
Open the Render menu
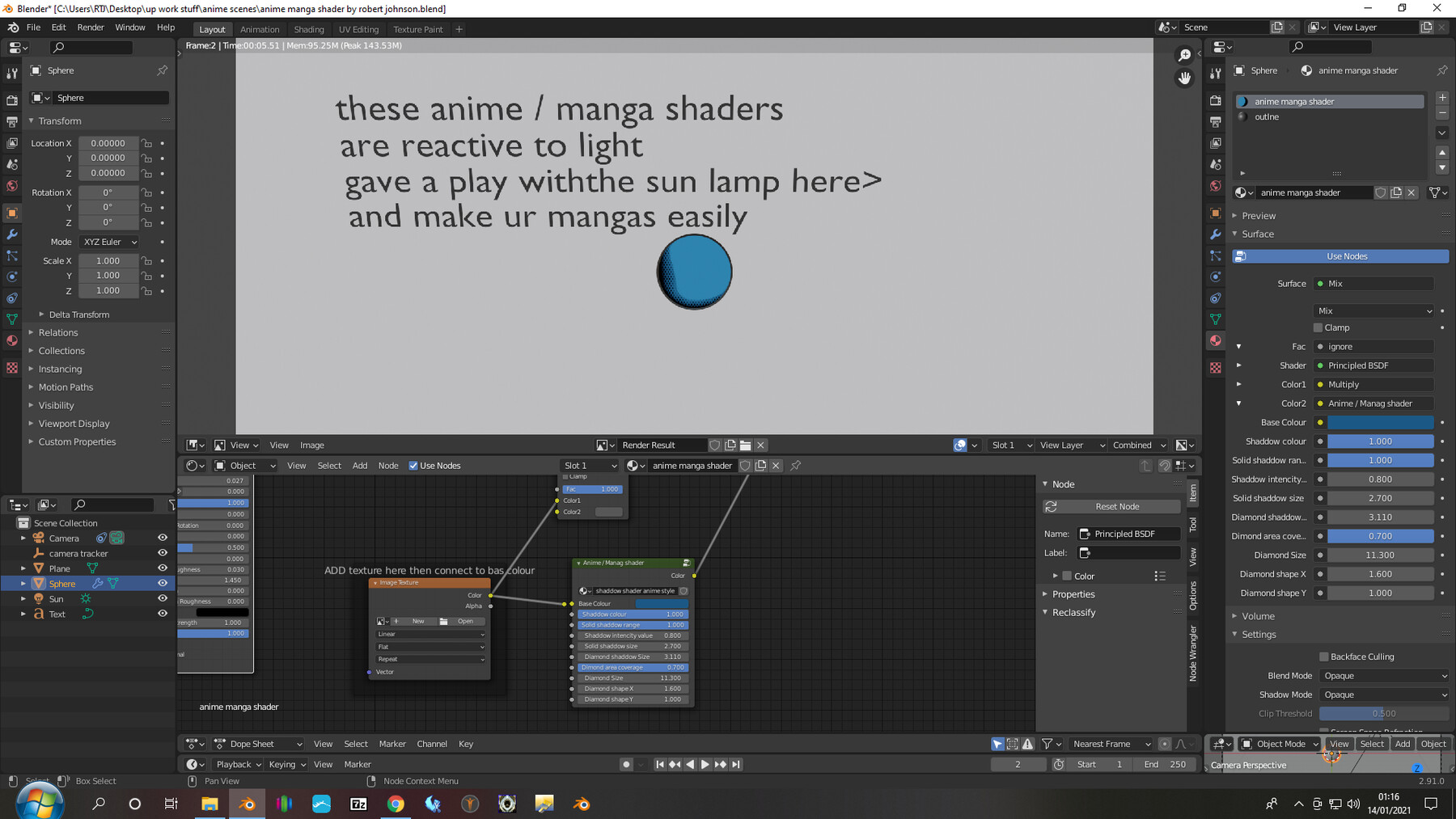pos(91,27)
